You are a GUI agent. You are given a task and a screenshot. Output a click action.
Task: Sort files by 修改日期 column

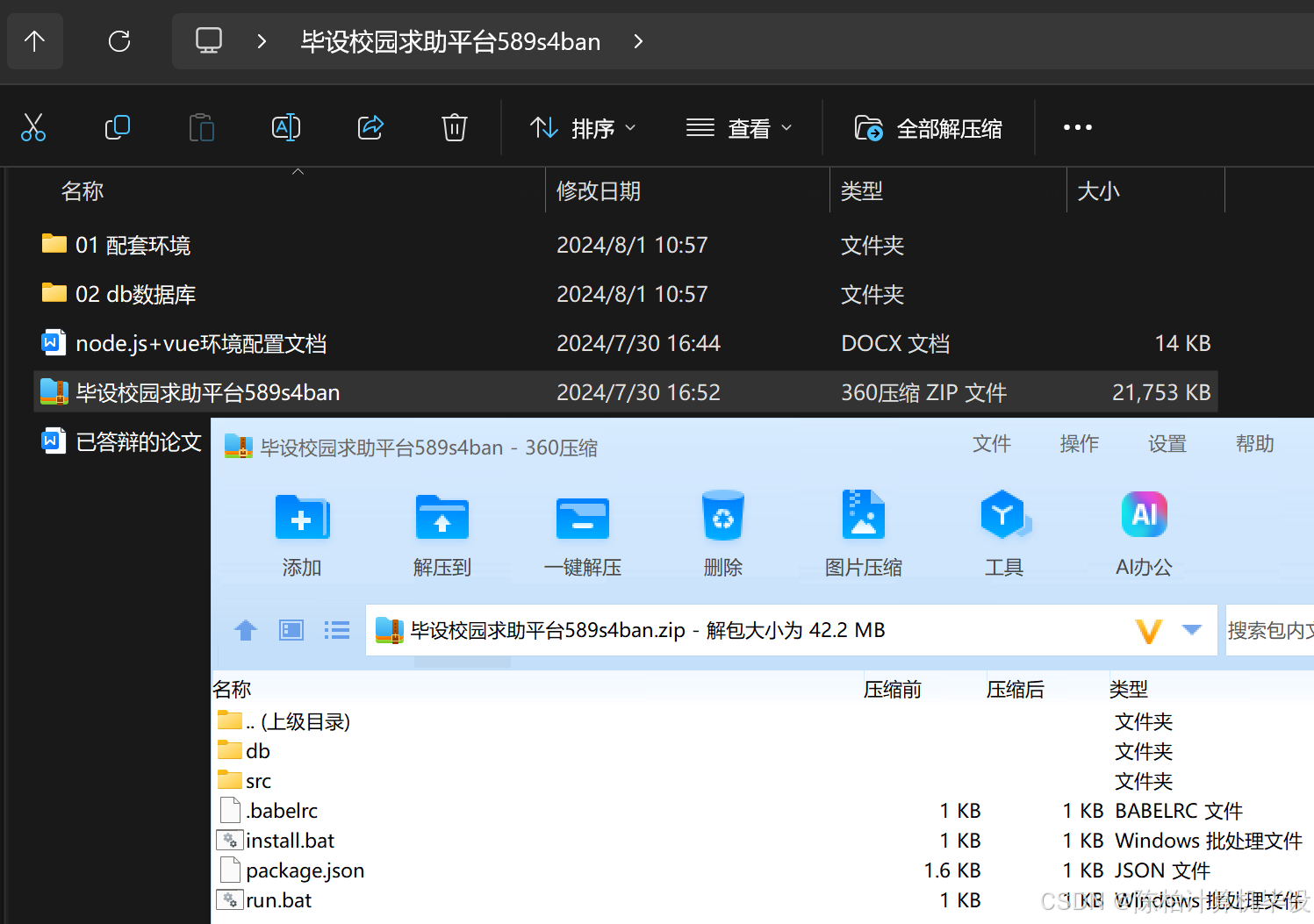tap(599, 191)
